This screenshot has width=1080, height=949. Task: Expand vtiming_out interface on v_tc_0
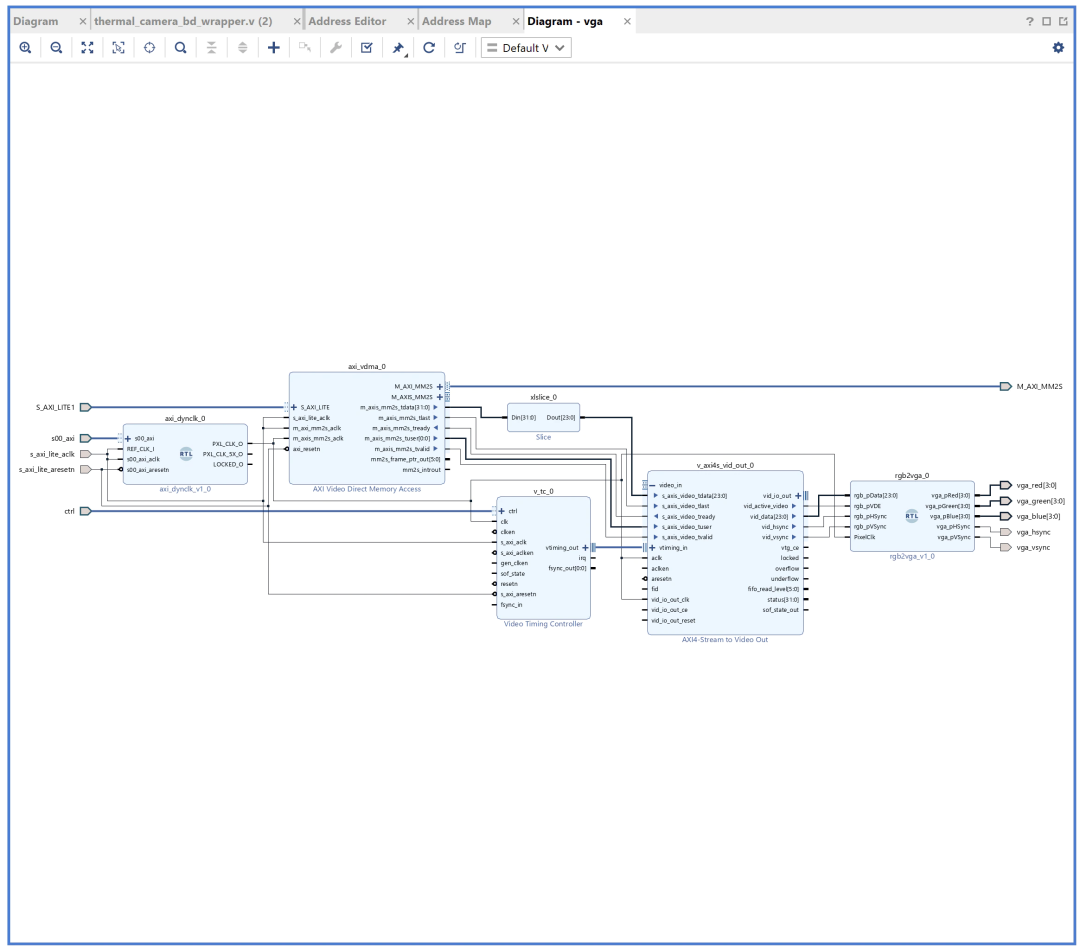click(585, 547)
